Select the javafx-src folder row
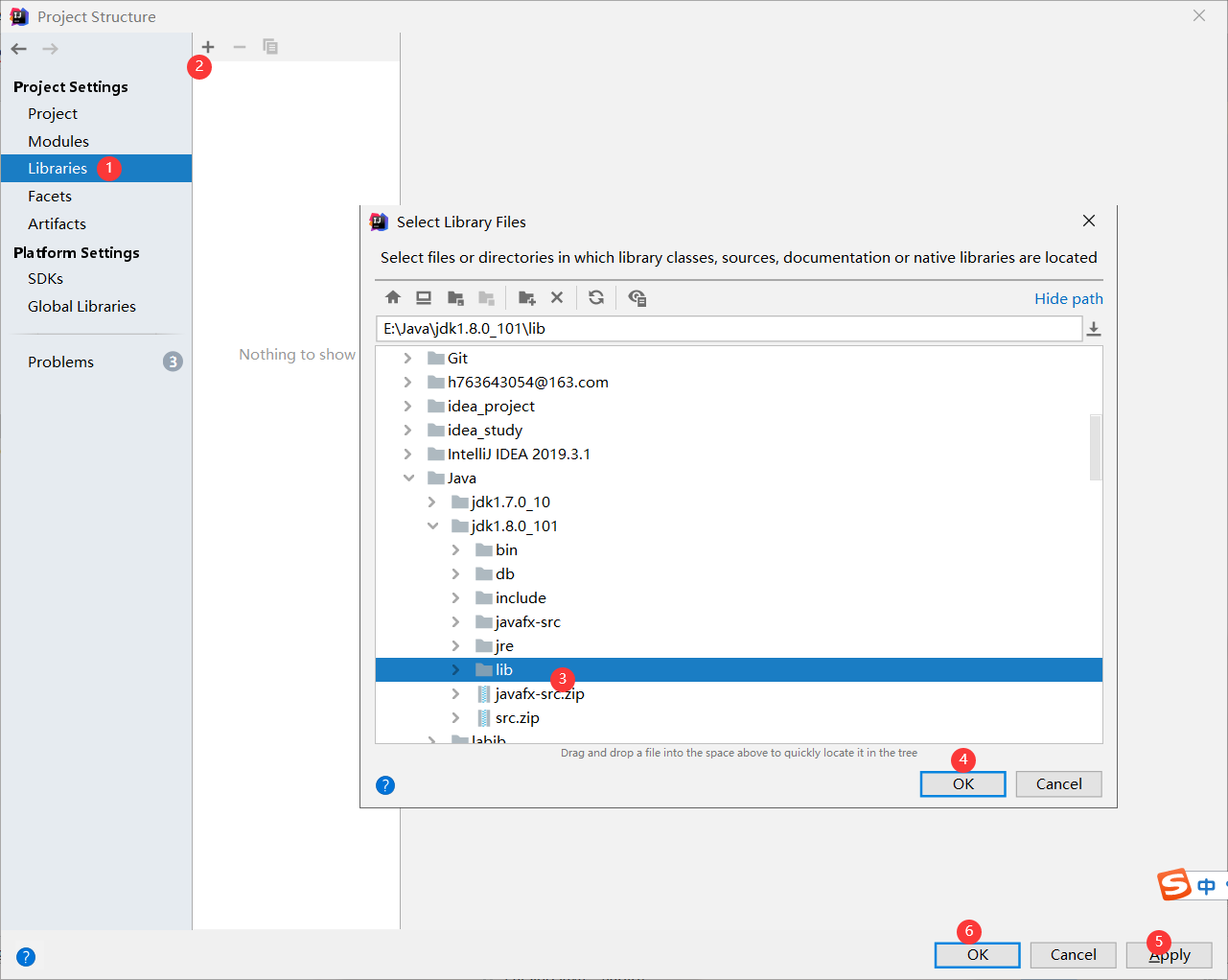This screenshot has height=980, width=1228. [739, 621]
